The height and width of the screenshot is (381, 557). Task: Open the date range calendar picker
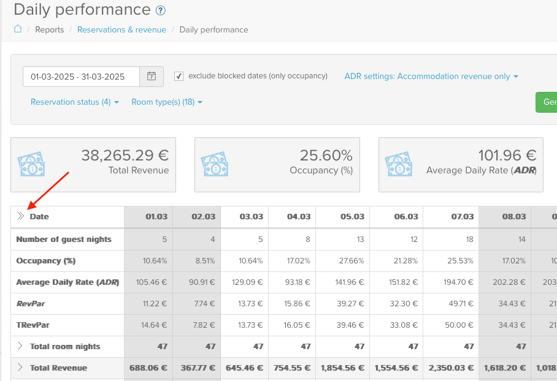point(151,76)
